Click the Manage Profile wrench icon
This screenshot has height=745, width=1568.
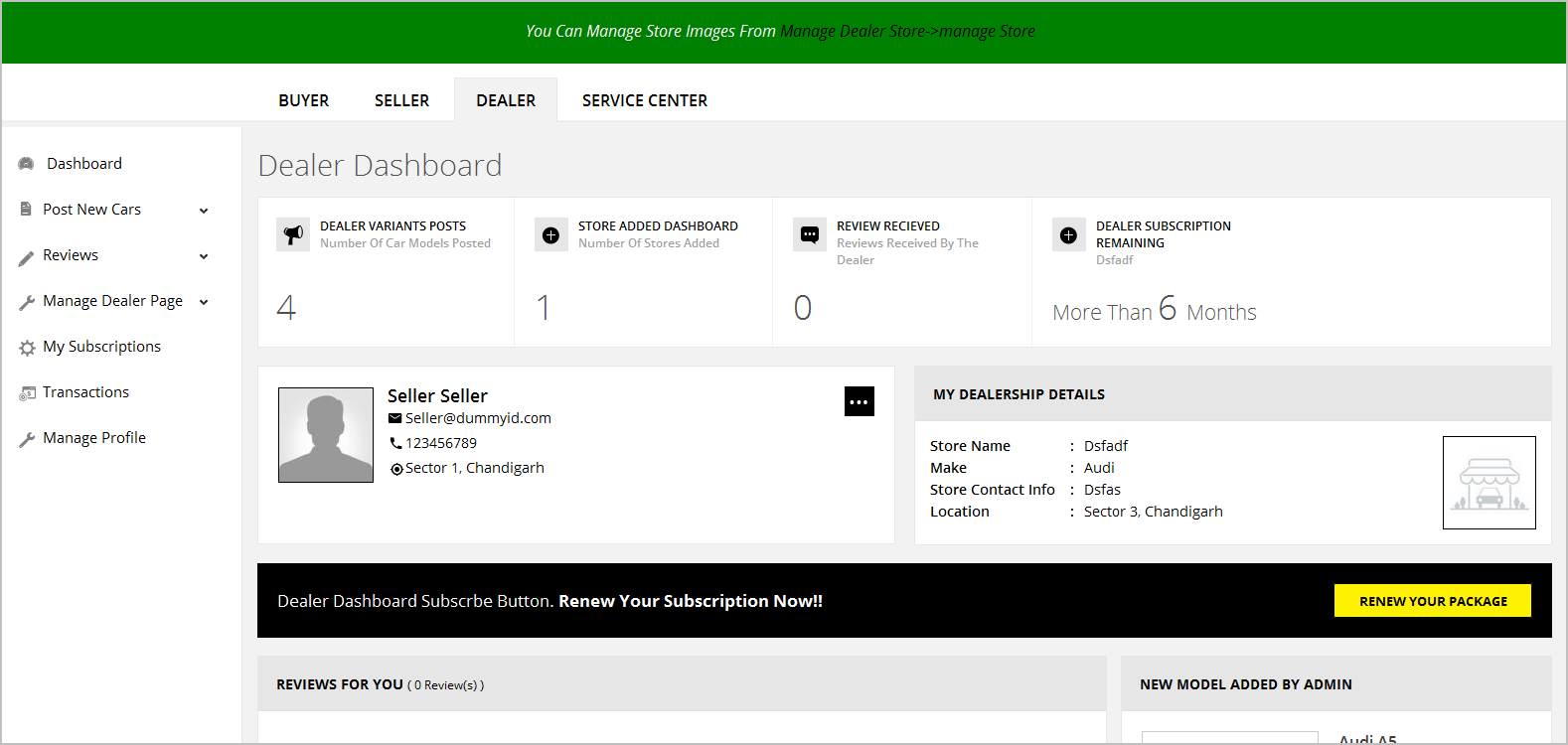tap(26, 439)
